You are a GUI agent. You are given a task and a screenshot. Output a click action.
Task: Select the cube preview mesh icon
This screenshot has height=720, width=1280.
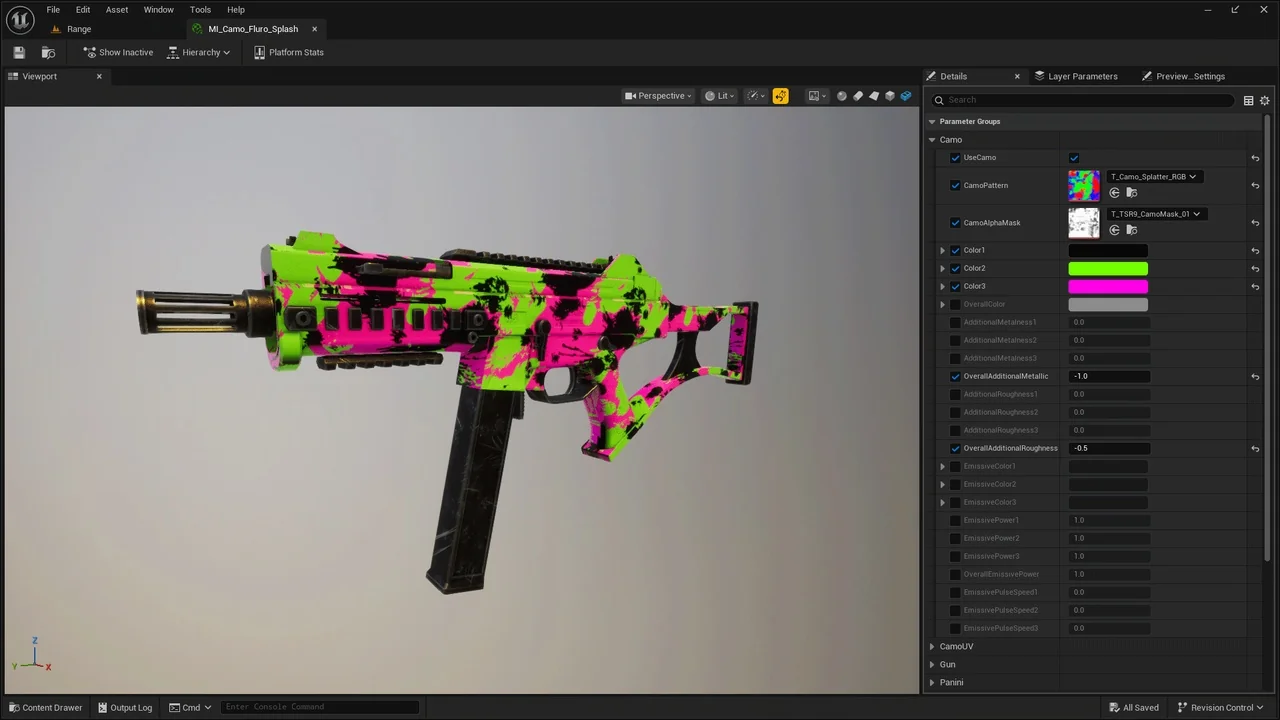click(890, 96)
